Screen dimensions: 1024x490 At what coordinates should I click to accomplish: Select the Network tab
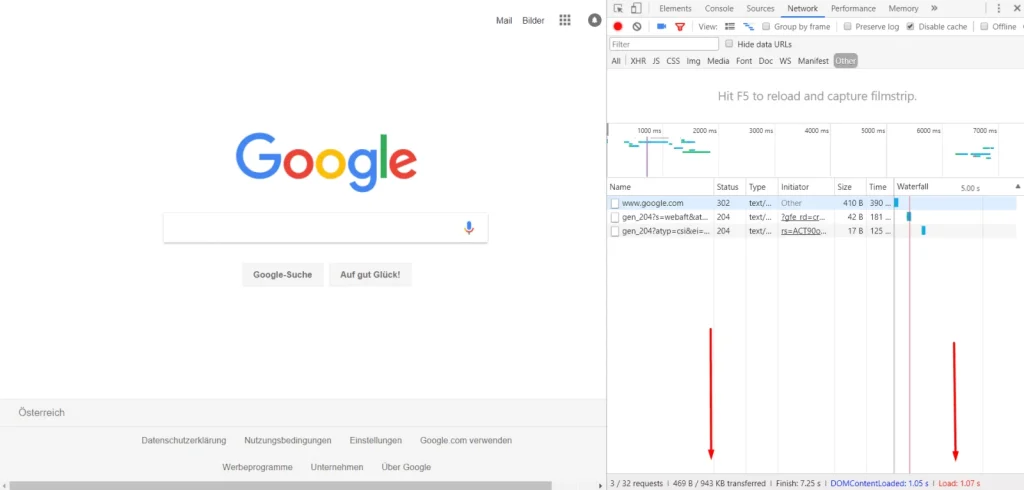[803, 8]
